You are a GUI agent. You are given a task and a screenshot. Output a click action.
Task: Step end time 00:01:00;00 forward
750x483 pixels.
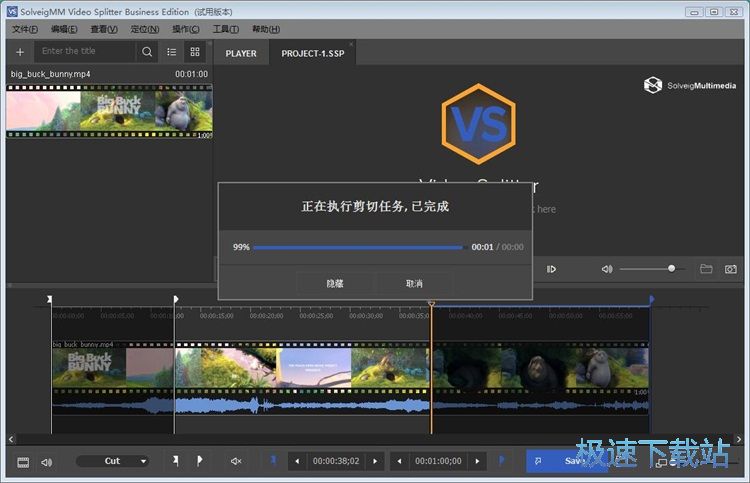pos(477,461)
